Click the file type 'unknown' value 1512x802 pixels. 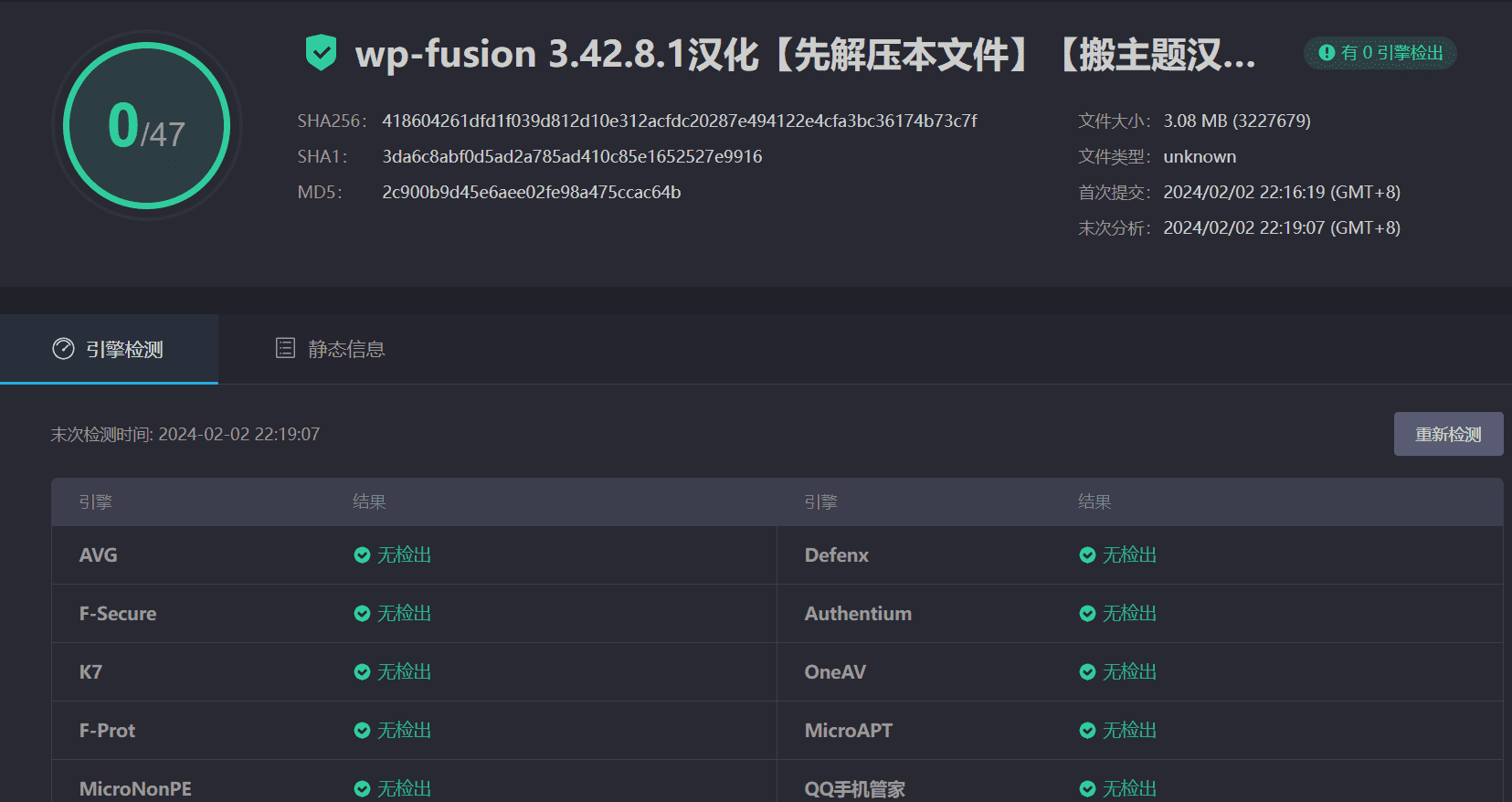(x=1200, y=156)
